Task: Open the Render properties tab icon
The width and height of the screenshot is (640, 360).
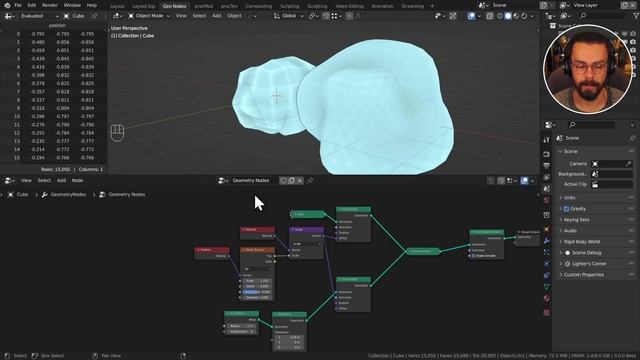Action: pyautogui.click(x=547, y=154)
